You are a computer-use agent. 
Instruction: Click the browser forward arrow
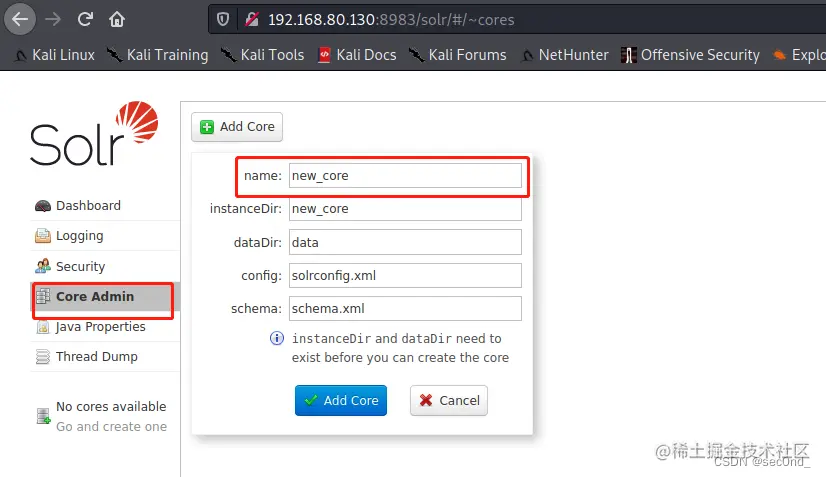coord(53,20)
